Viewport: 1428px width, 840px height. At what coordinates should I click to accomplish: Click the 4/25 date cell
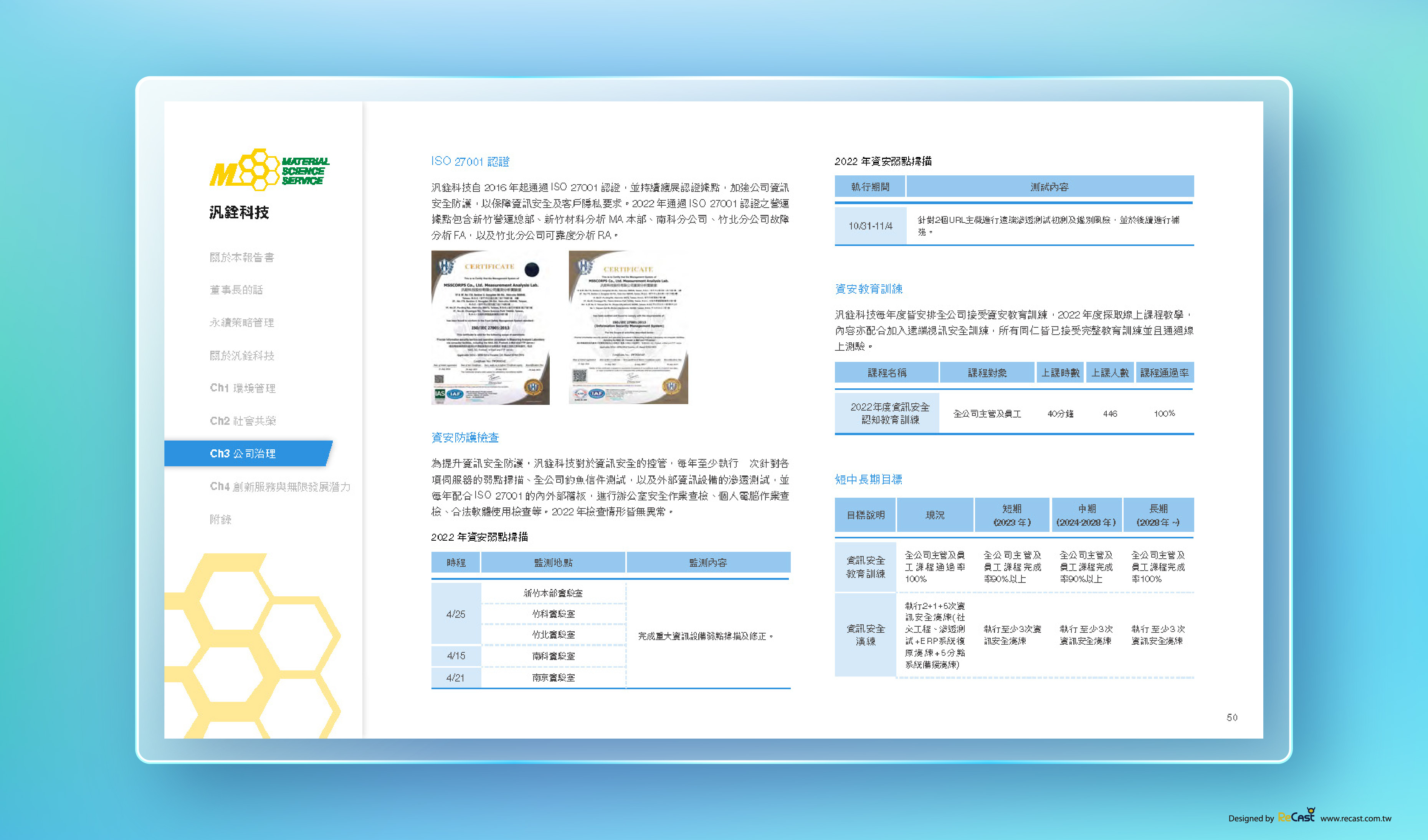456,614
